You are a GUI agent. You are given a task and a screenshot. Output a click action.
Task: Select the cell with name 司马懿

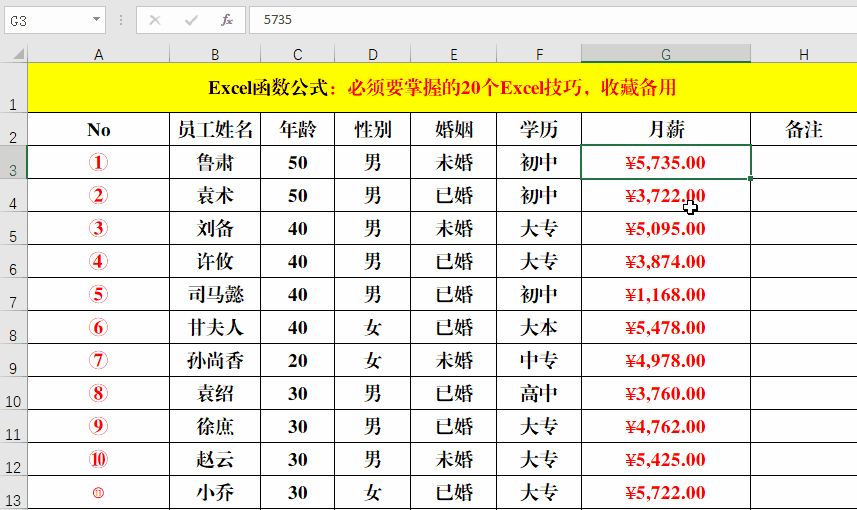point(215,295)
